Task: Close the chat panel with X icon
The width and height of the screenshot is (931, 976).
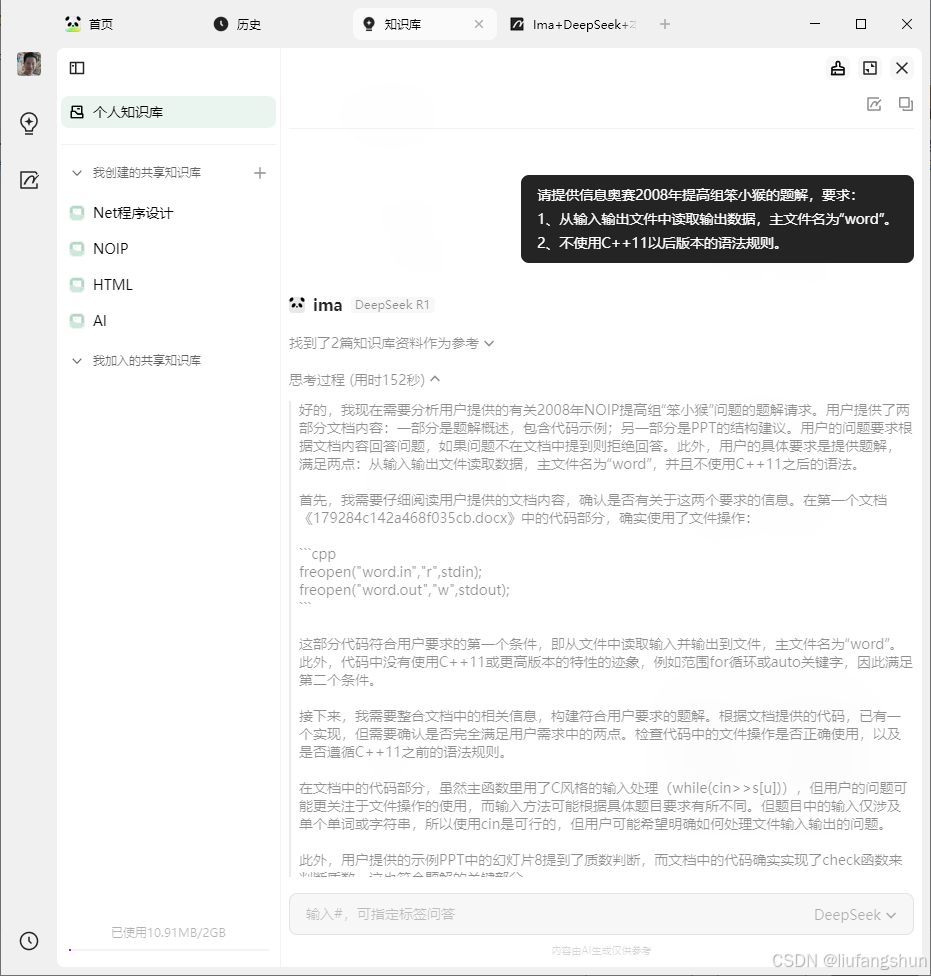Action: point(902,68)
